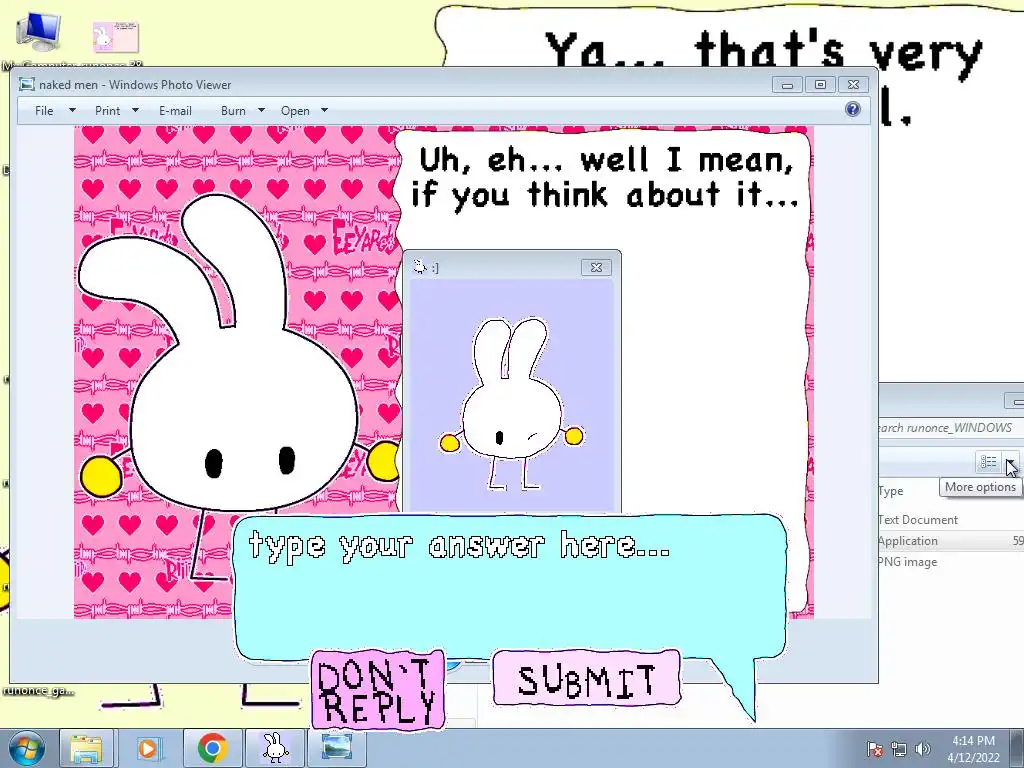This screenshot has height=768, width=1024.
Task: Open the File menu in Photo Viewer
Action: (44, 110)
